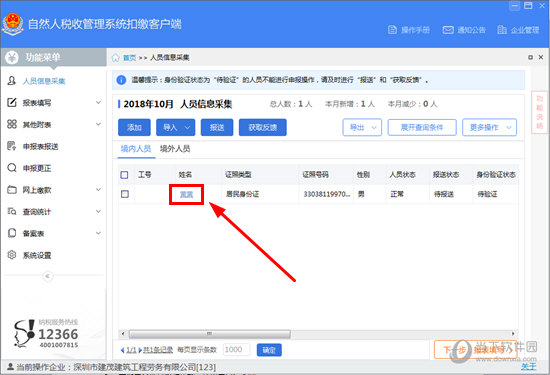The width and height of the screenshot is (550, 375).
Task: Switch to the 境内人员 tab
Action: pyautogui.click(x=136, y=149)
